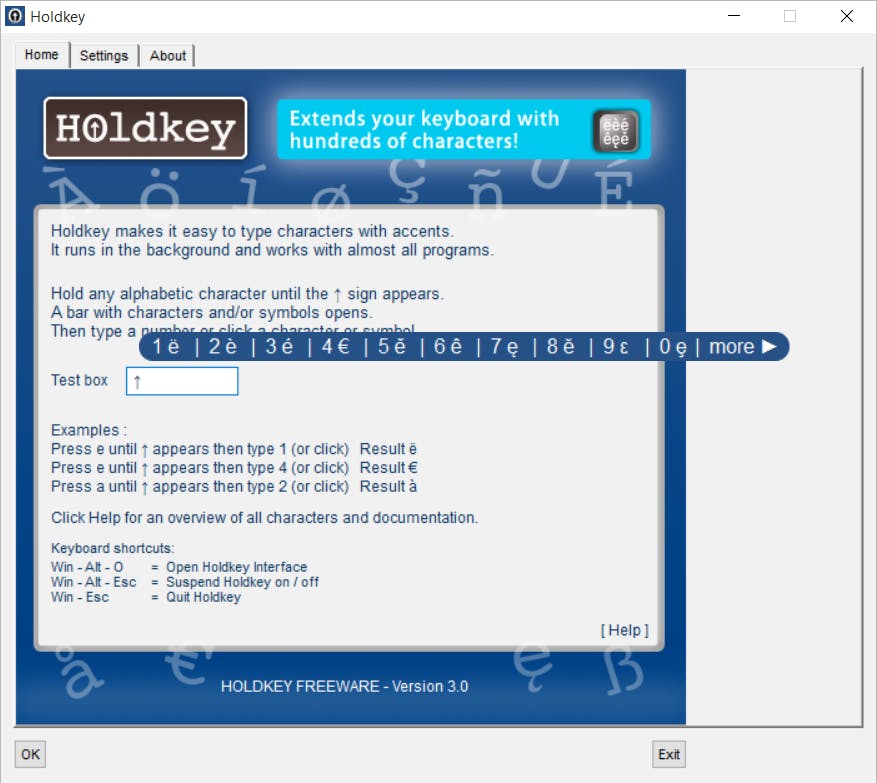Click the 'Suspend Holdkey on / off' text
Viewport: 877px width, 783px height.
[242, 582]
